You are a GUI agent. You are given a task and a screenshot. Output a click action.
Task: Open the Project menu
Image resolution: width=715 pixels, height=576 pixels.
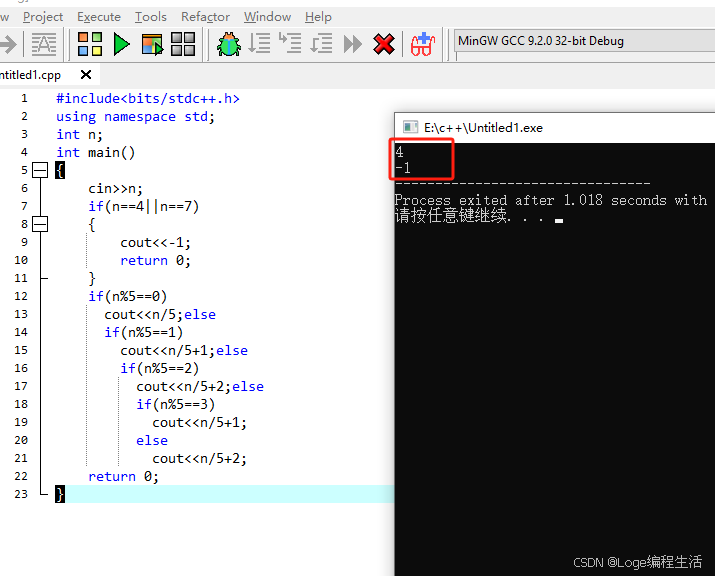tap(43, 17)
